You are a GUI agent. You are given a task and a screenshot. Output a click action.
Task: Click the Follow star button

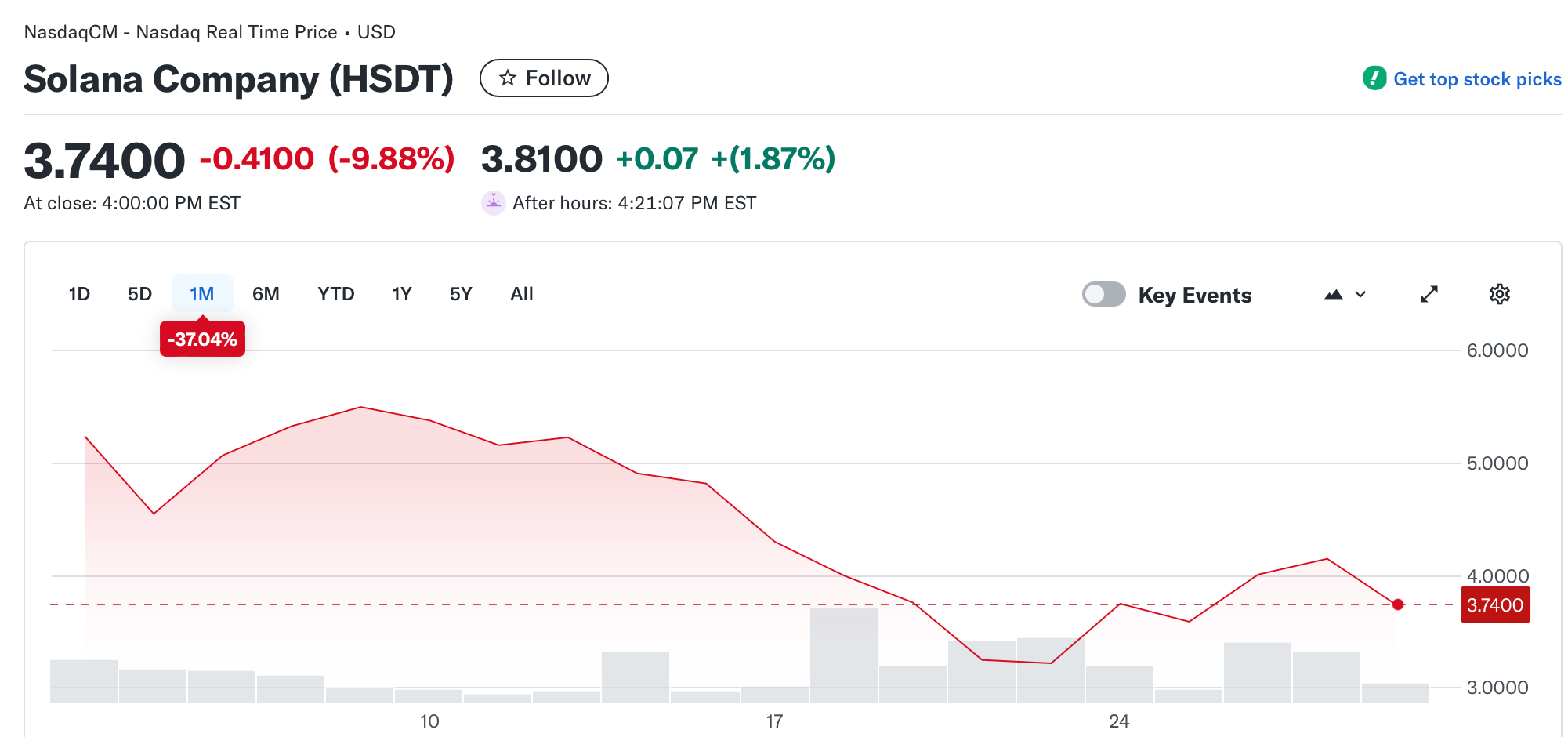coord(544,78)
